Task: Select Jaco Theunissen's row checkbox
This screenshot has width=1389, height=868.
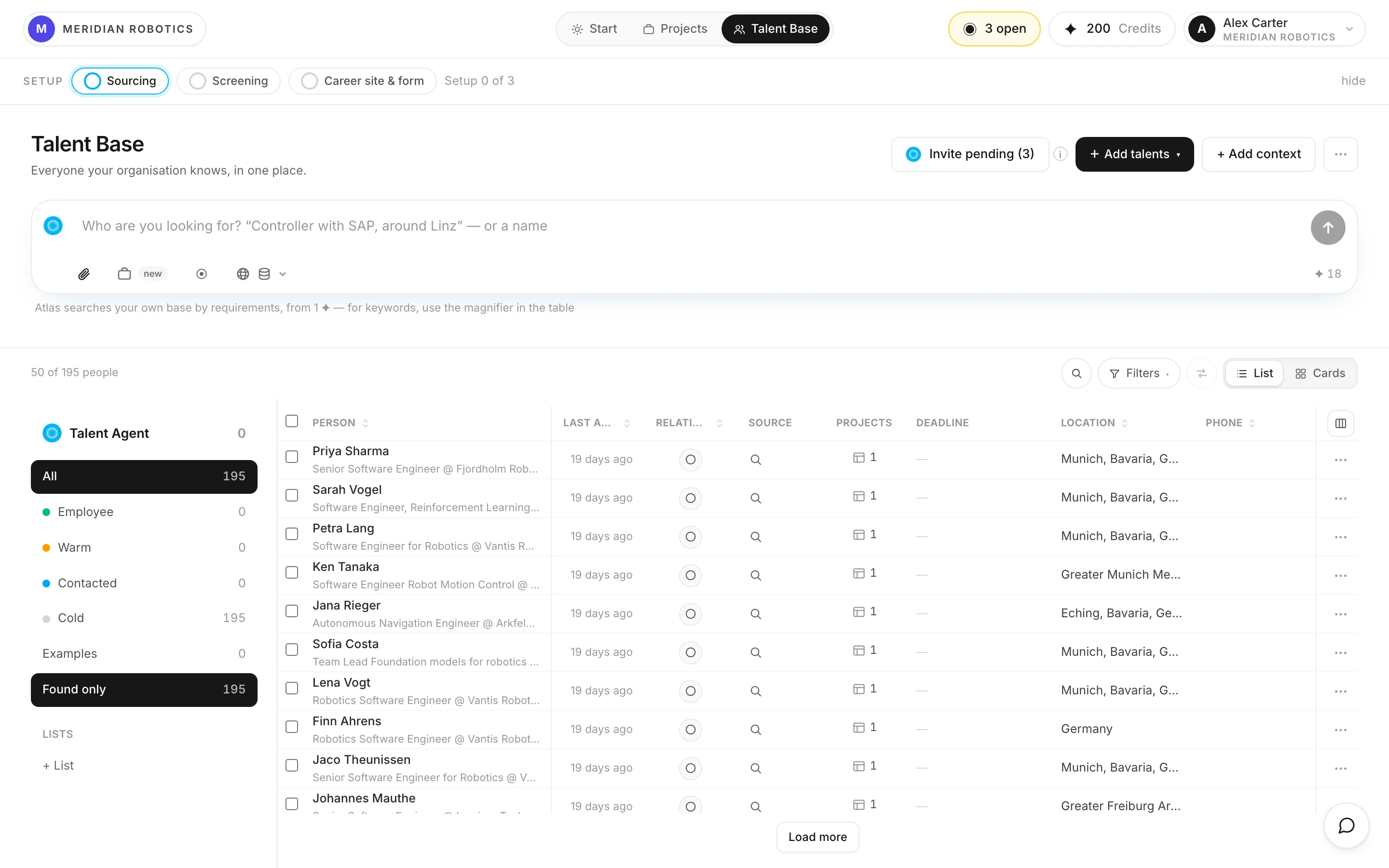Action: click(x=292, y=765)
